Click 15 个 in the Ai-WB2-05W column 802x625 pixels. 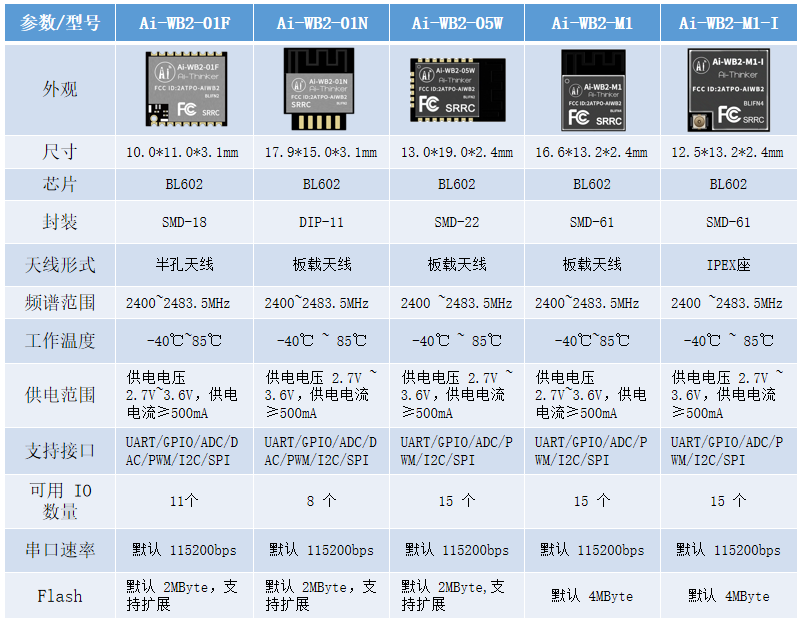click(457, 501)
